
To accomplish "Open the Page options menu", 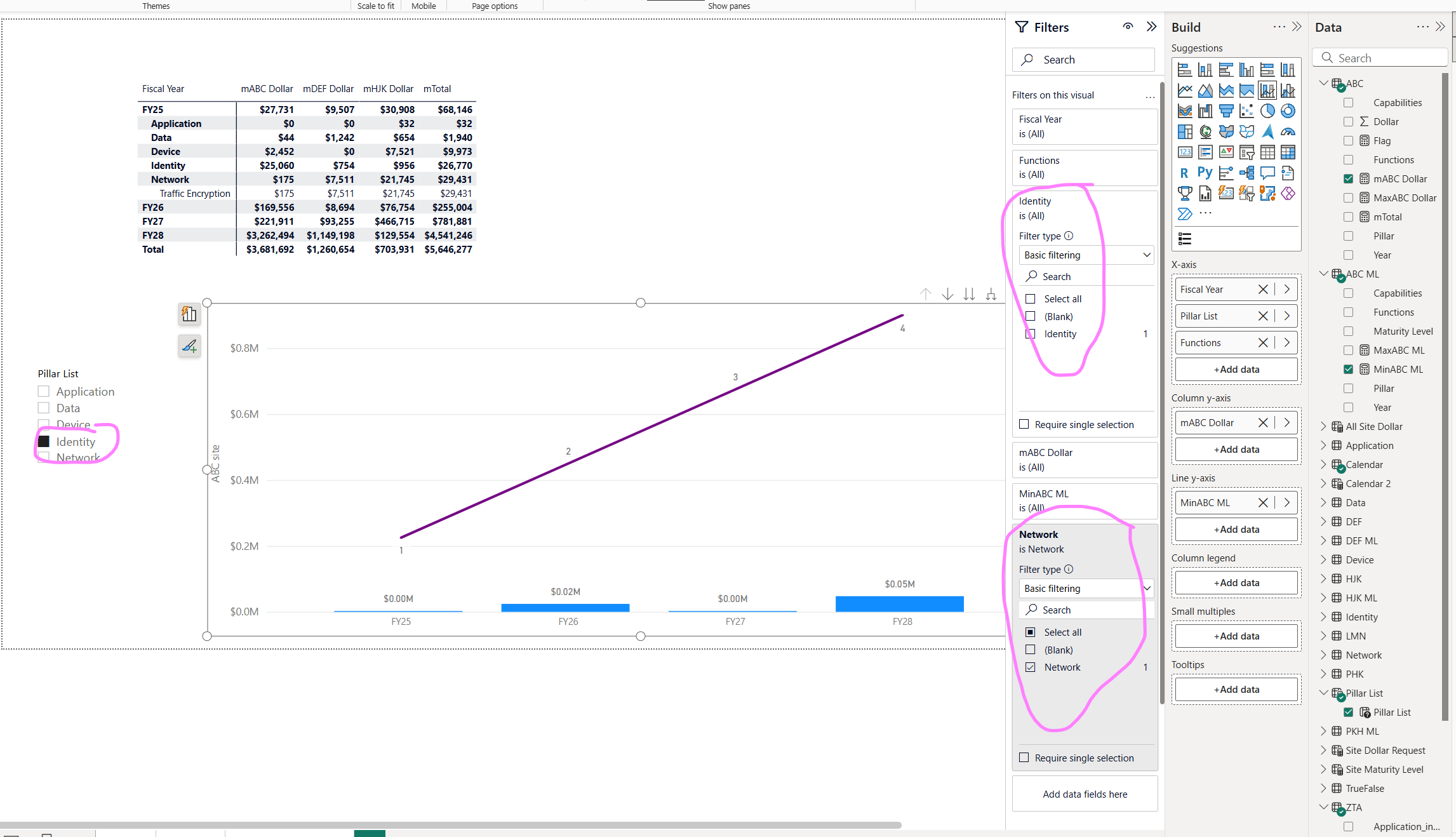I will coord(495,6).
